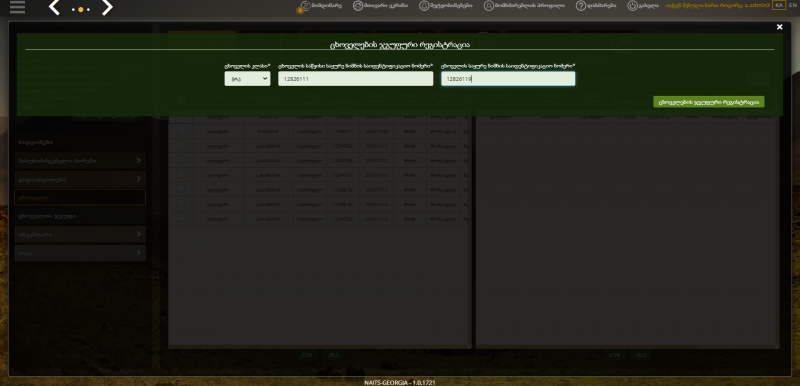The height and width of the screenshot is (386, 800).
Task: Go back with the left arrow
Action: pyautogui.click(x=54, y=8)
